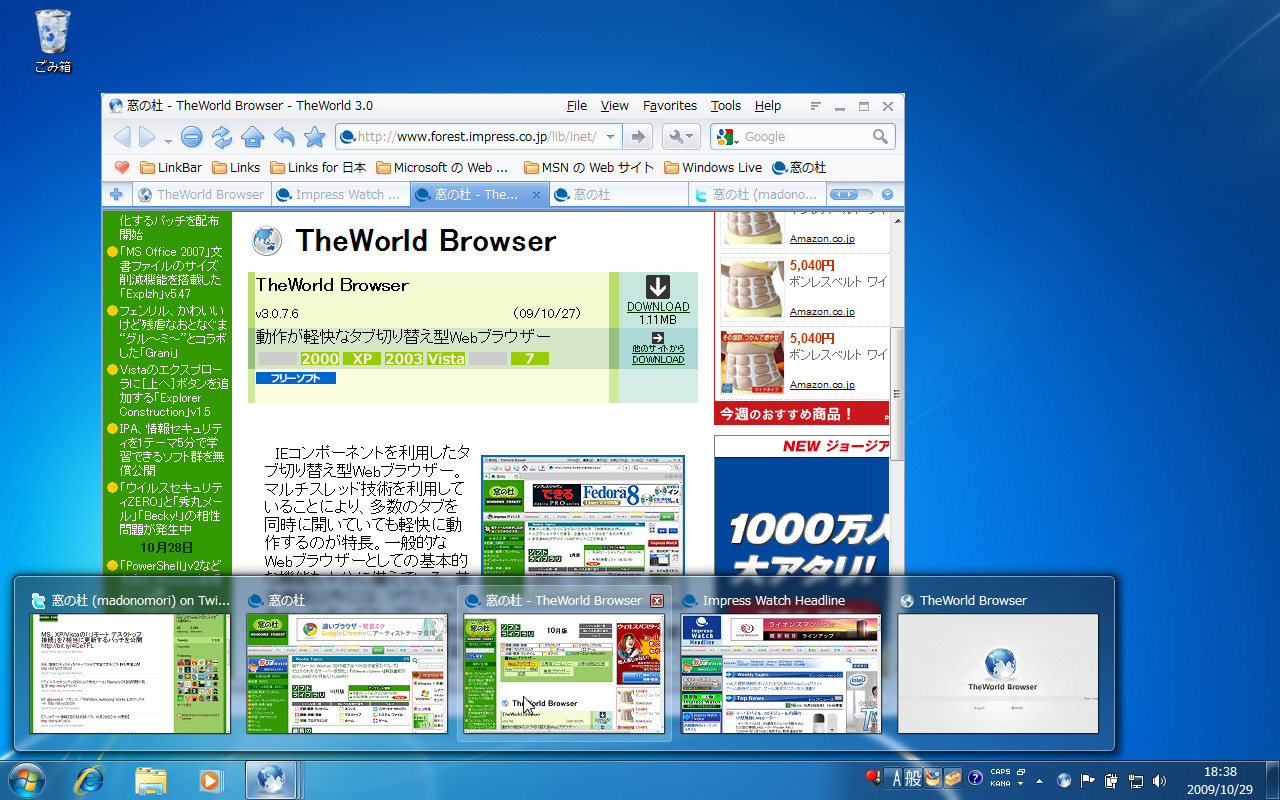Switch to the TheWorld Browser tab
Image resolution: width=1280 pixels, height=800 pixels.
pos(201,195)
